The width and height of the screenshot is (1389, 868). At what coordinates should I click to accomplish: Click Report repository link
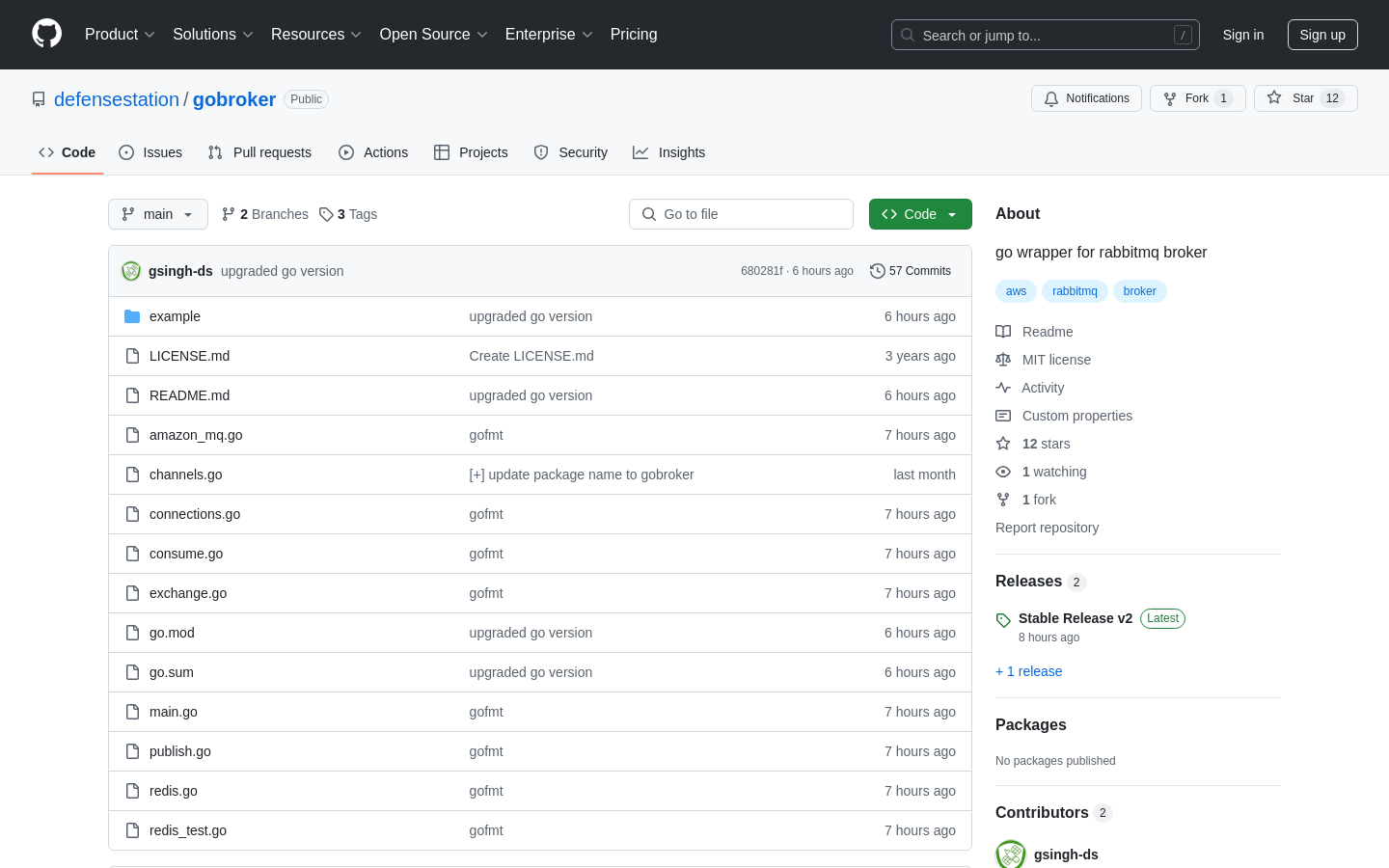pyautogui.click(x=1047, y=528)
